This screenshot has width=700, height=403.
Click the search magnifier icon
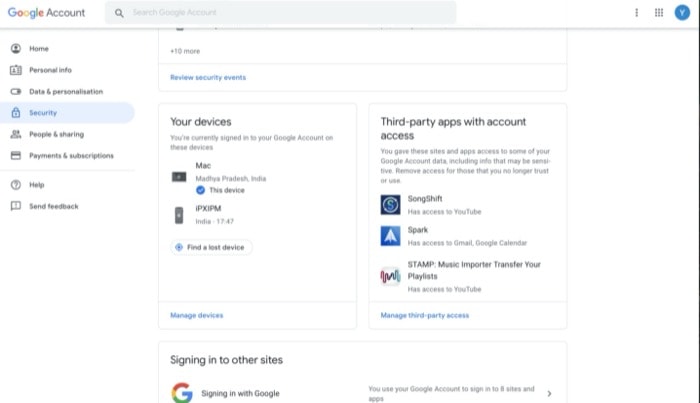coord(119,13)
